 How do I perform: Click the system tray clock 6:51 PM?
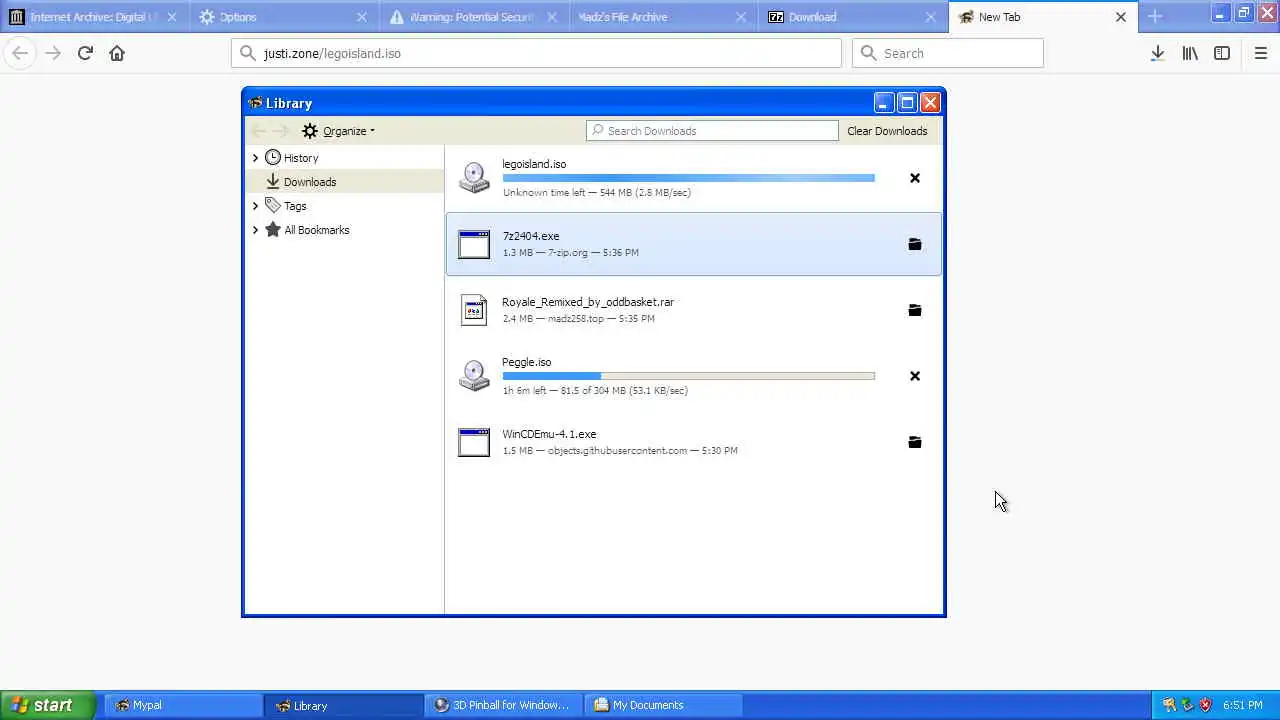click(x=1243, y=705)
